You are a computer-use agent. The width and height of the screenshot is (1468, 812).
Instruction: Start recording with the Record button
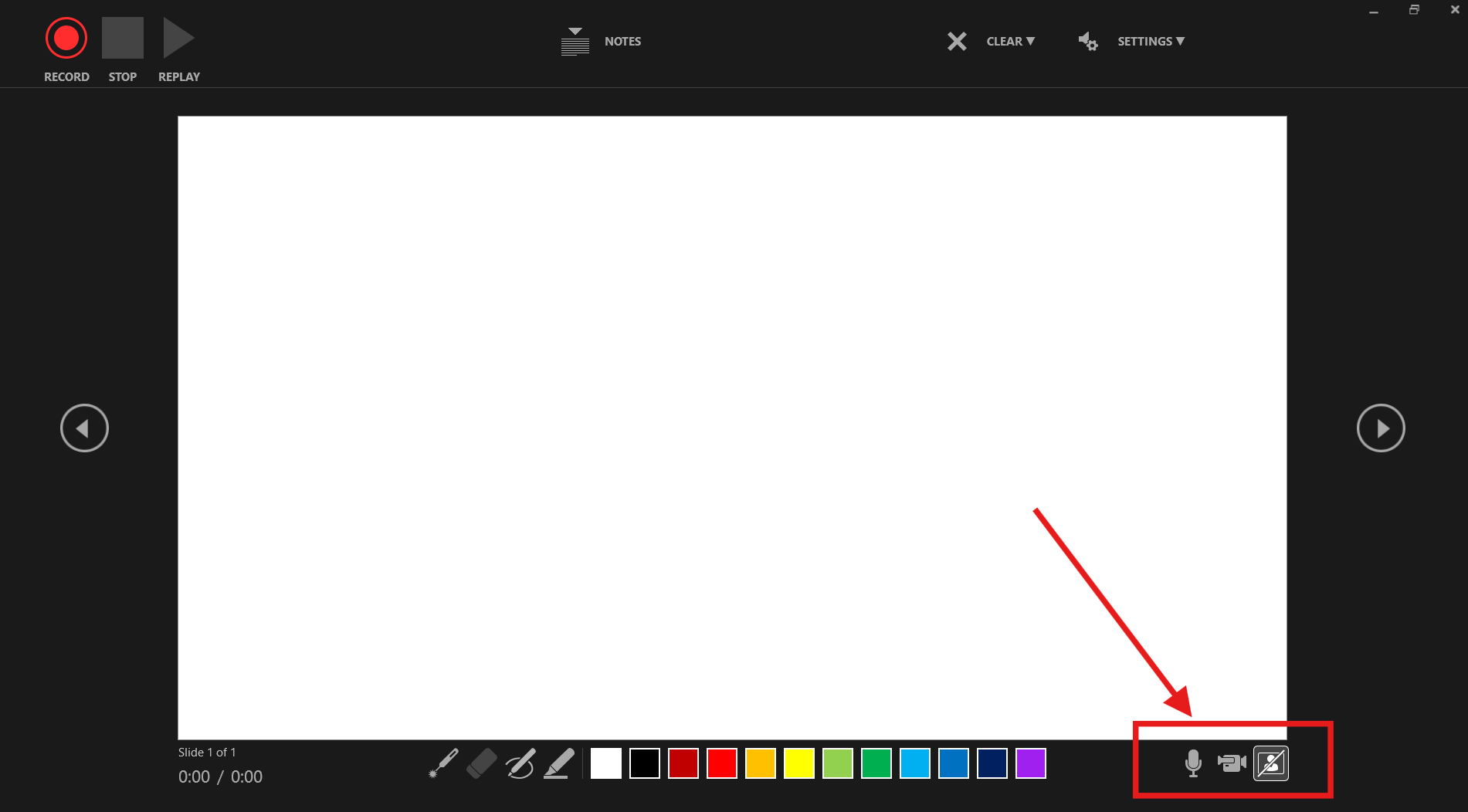pyautogui.click(x=66, y=36)
